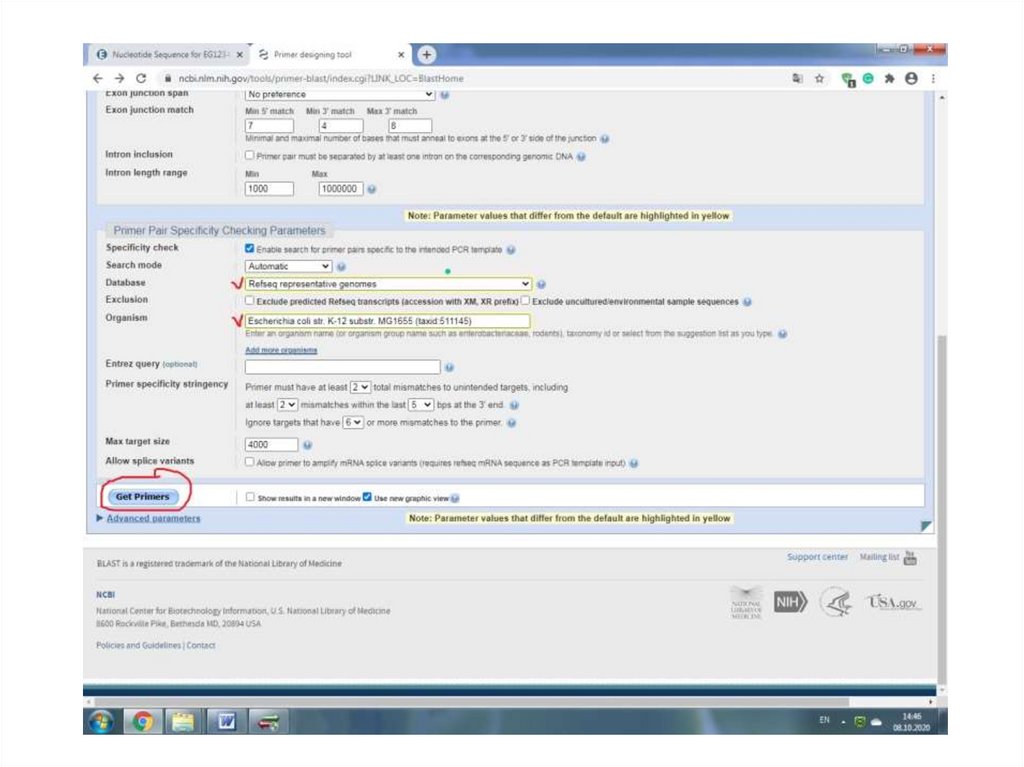Click help icon next to Search mode
This screenshot has width=1024, height=767.
(x=341, y=267)
